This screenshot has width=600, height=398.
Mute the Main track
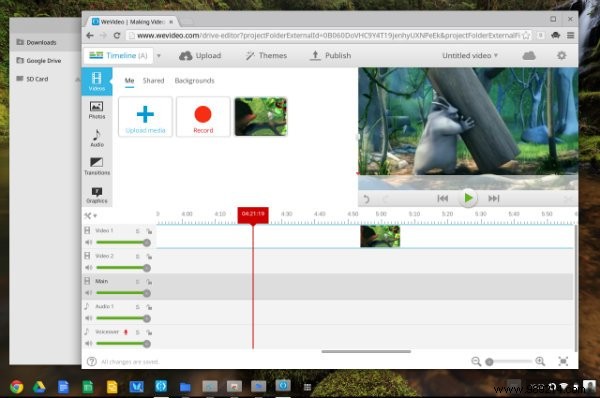[x=88, y=293]
